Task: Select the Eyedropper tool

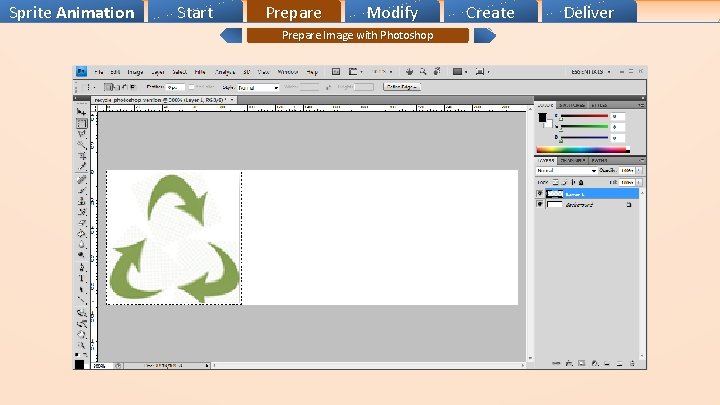Action: pyautogui.click(x=81, y=167)
